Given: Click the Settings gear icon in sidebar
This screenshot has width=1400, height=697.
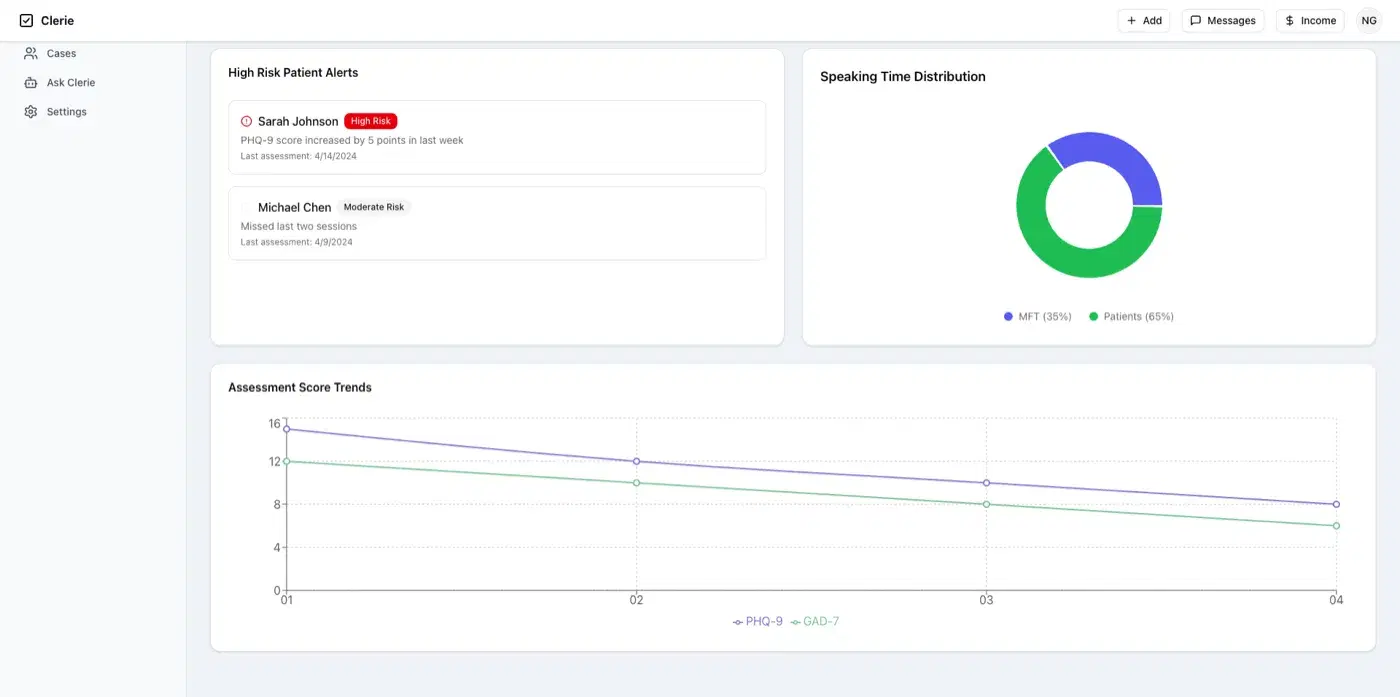Looking at the screenshot, I should tap(31, 111).
